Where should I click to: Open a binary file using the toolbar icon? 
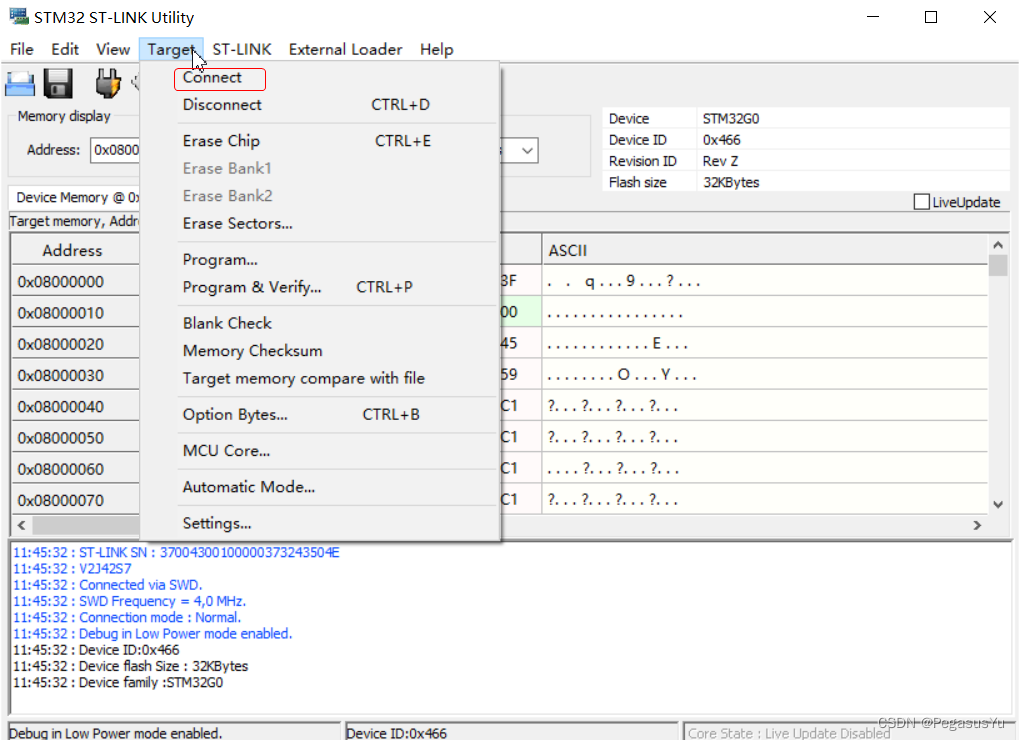tap(20, 83)
